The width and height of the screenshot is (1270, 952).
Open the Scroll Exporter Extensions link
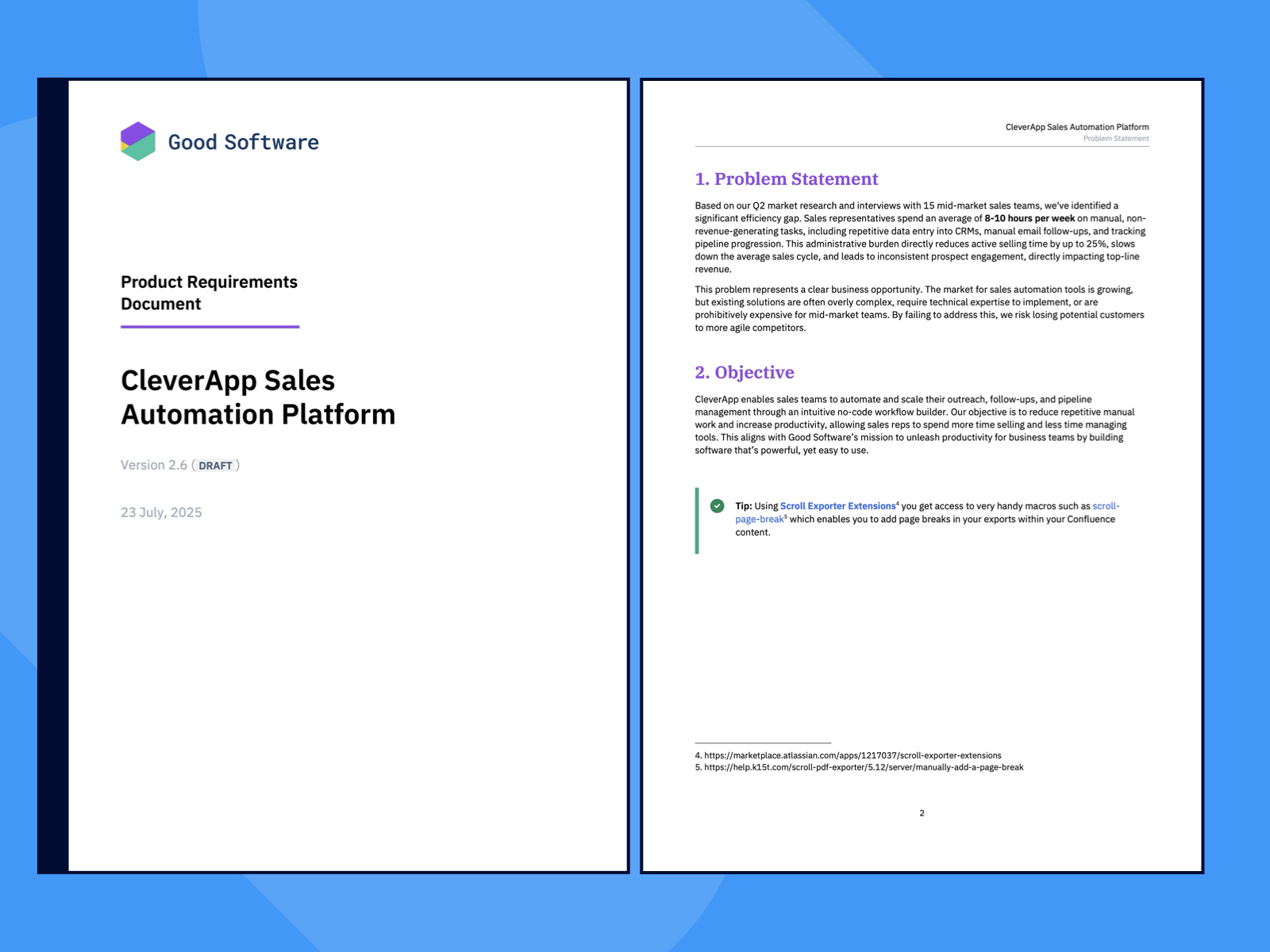(x=837, y=506)
